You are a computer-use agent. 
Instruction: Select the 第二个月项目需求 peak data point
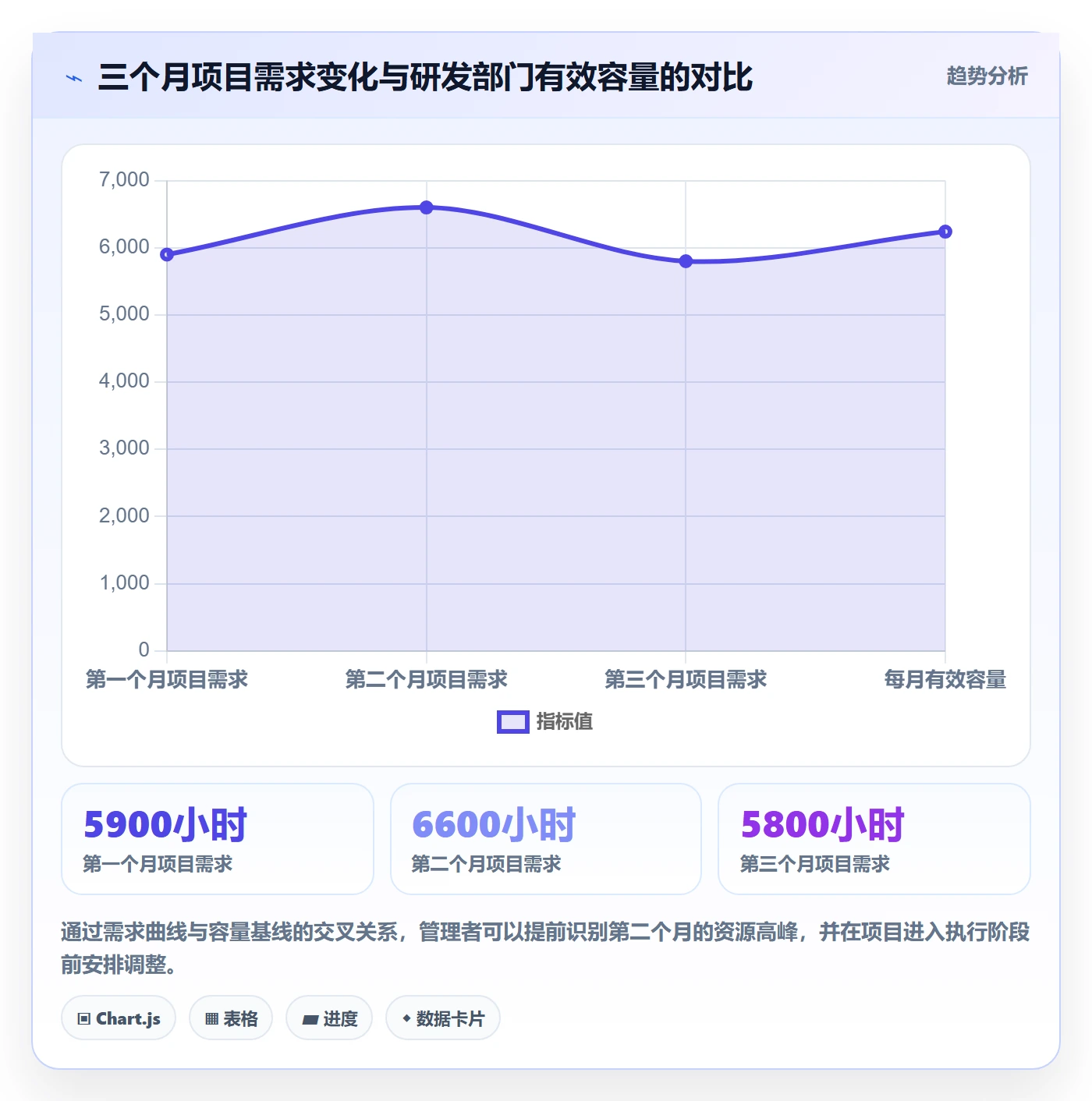[x=426, y=207]
